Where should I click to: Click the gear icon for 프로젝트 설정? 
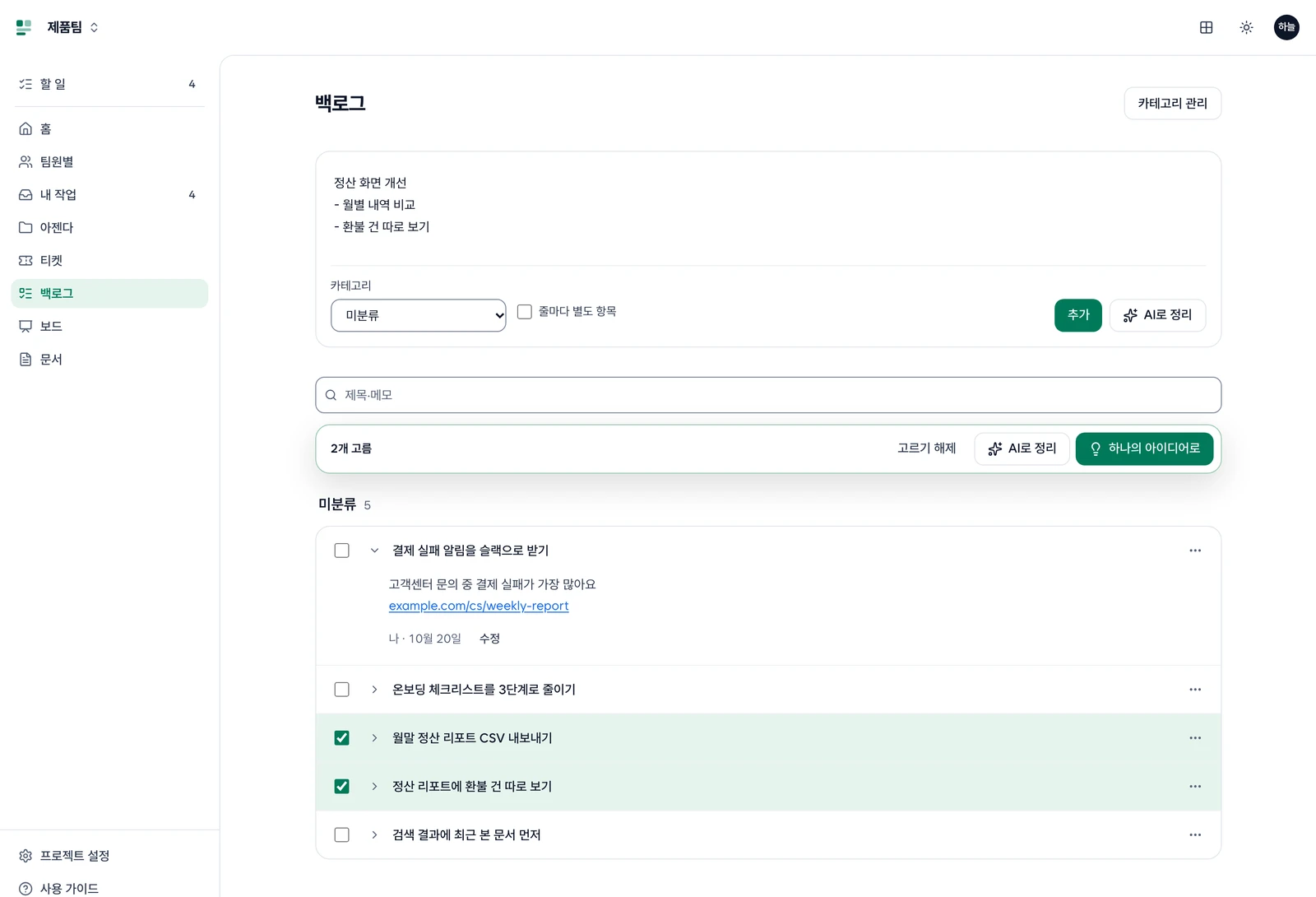(25, 856)
